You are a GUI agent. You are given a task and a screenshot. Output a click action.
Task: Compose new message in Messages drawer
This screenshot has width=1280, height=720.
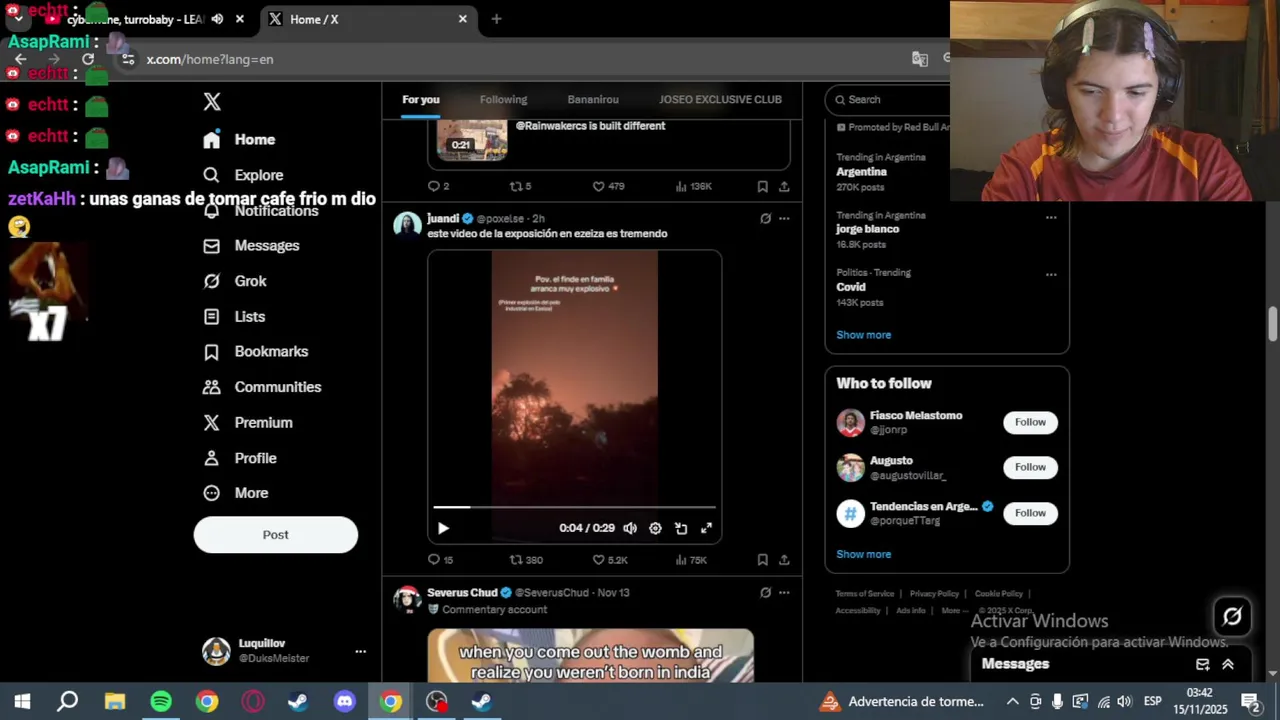pyautogui.click(x=1203, y=664)
